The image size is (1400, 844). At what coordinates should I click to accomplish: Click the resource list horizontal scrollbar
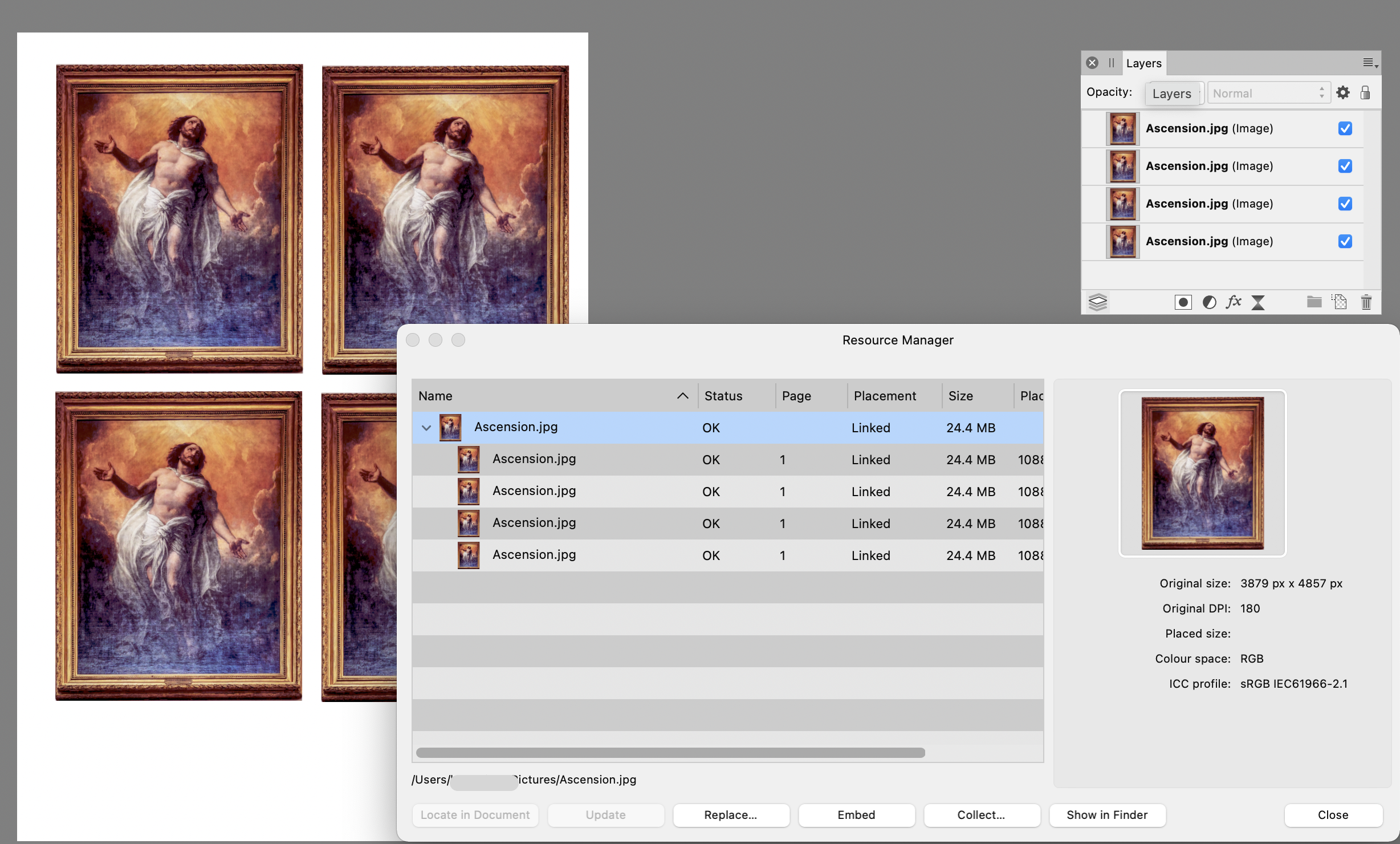pos(670,753)
